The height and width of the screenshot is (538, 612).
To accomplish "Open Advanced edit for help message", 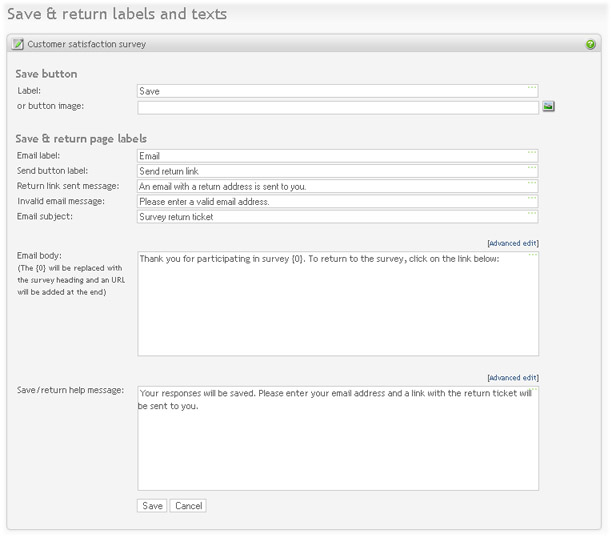I will pos(513,378).
